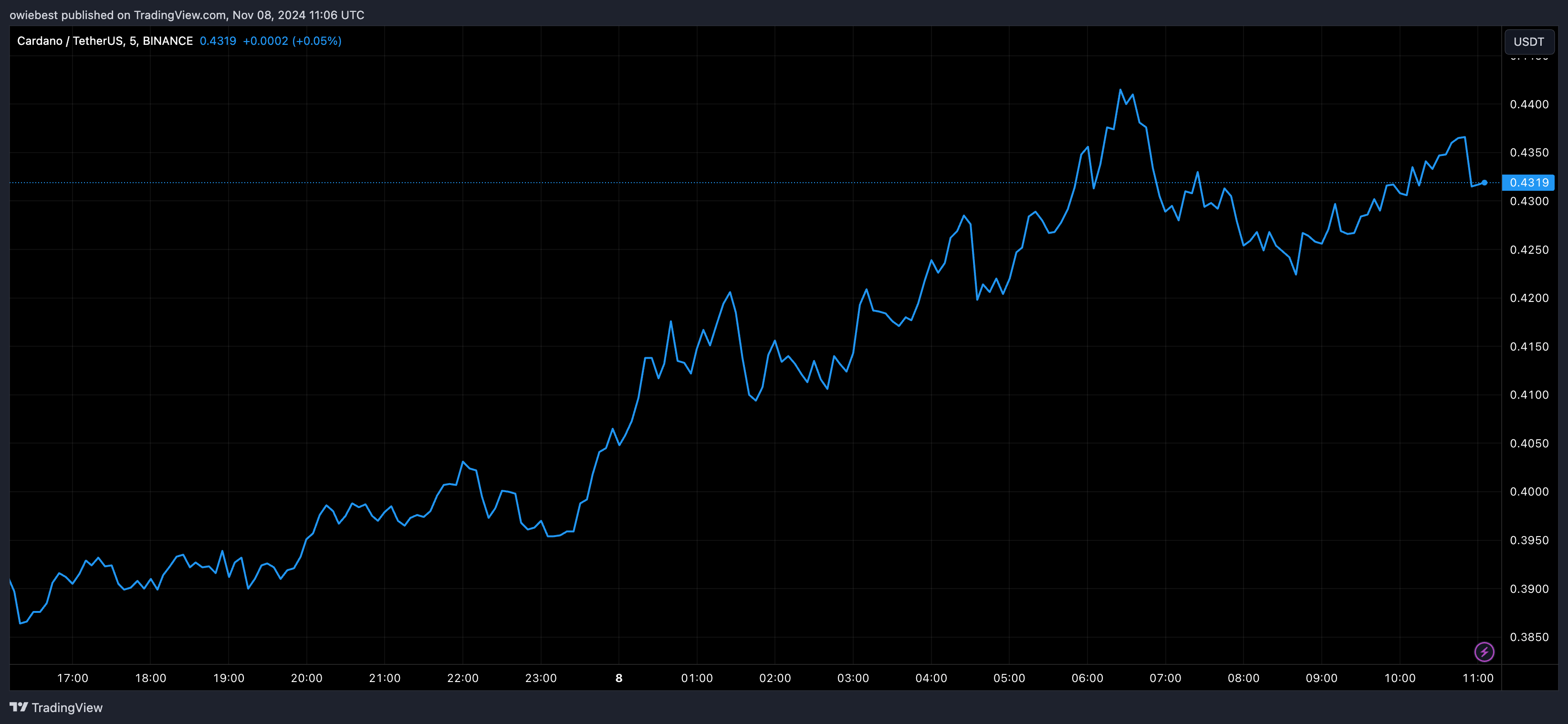Click the 0.4000 price axis label
The width and height of the screenshot is (1568, 724).
(x=1529, y=492)
